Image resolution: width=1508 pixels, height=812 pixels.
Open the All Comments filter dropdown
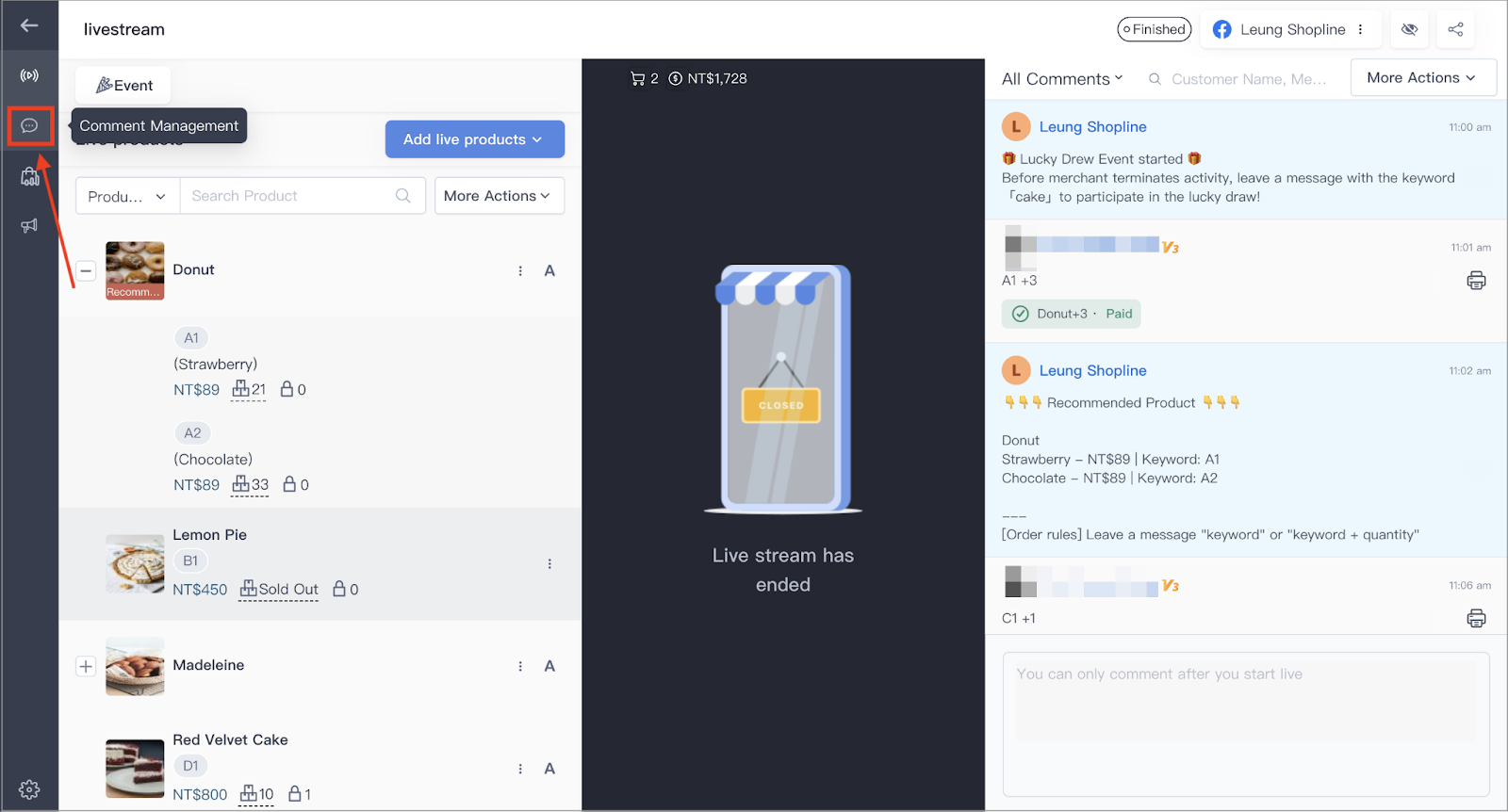pyautogui.click(x=1062, y=79)
